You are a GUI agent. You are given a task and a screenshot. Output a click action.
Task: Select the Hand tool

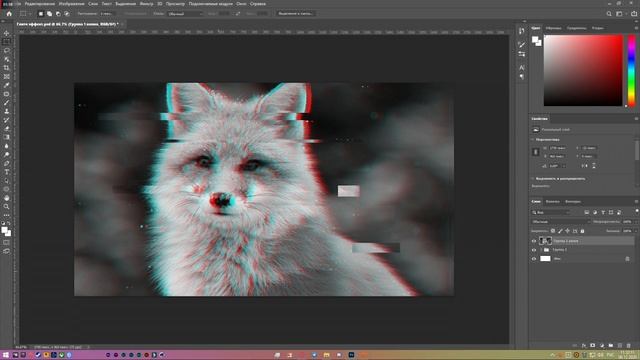7,198
